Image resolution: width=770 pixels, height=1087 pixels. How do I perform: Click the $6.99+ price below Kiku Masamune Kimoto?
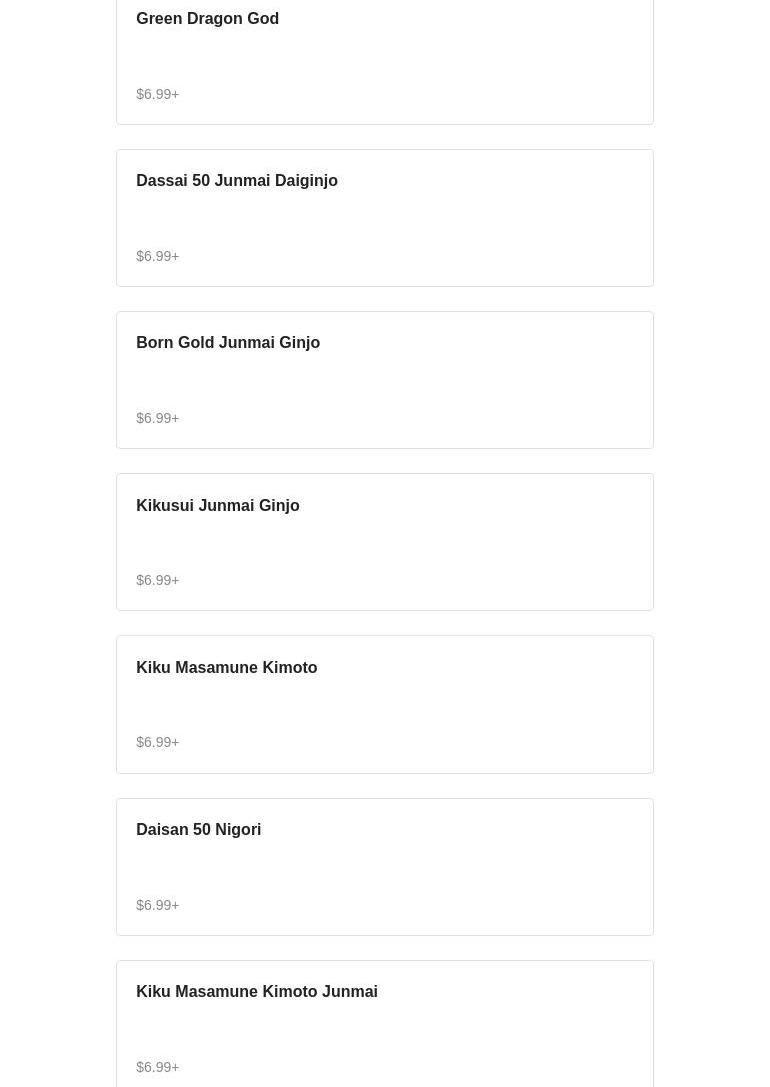(x=158, y=742)
